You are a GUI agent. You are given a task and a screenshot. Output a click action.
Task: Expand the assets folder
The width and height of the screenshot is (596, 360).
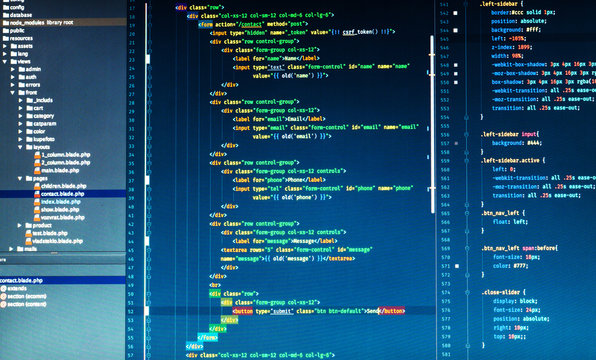[x=5, y=46]
